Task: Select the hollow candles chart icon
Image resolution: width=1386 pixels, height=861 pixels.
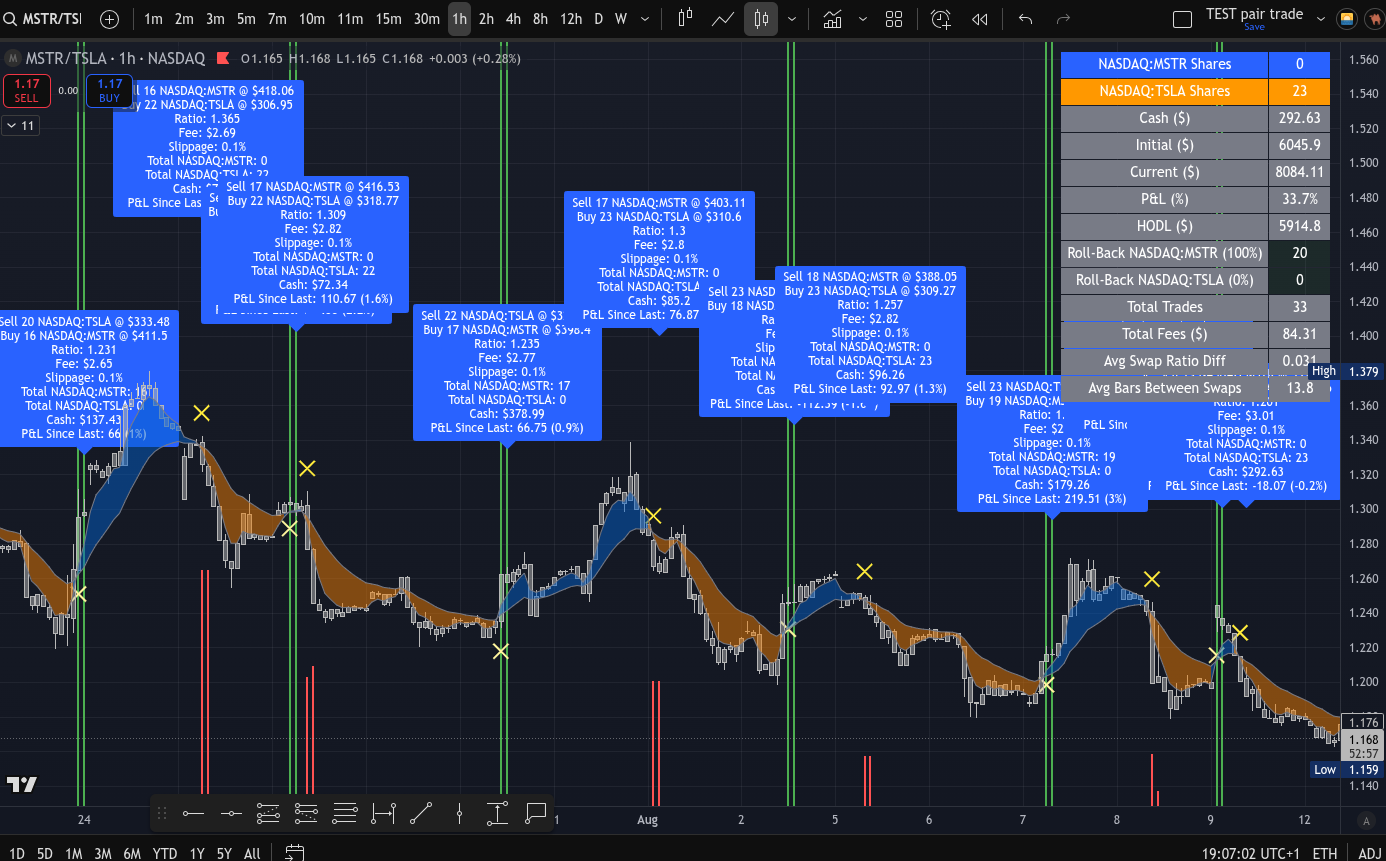Action: click(761, 18)
